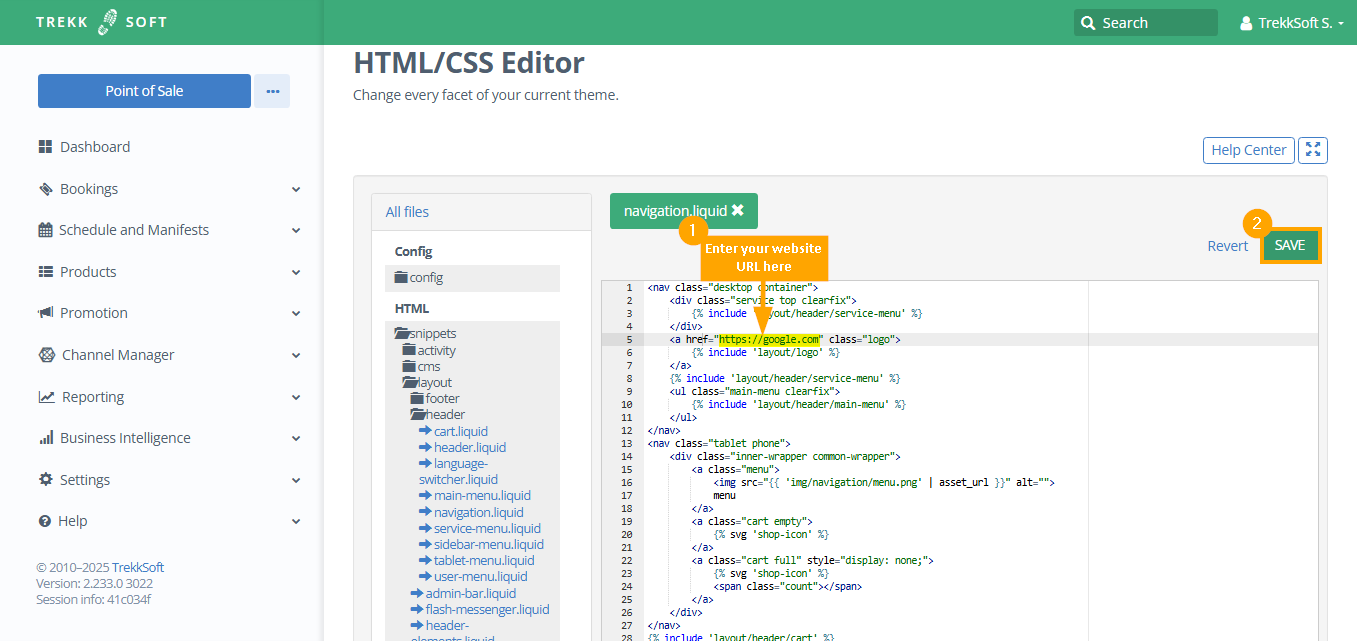Open the config folder
Screen dimensions: 1357x641
tap(419, 278)
